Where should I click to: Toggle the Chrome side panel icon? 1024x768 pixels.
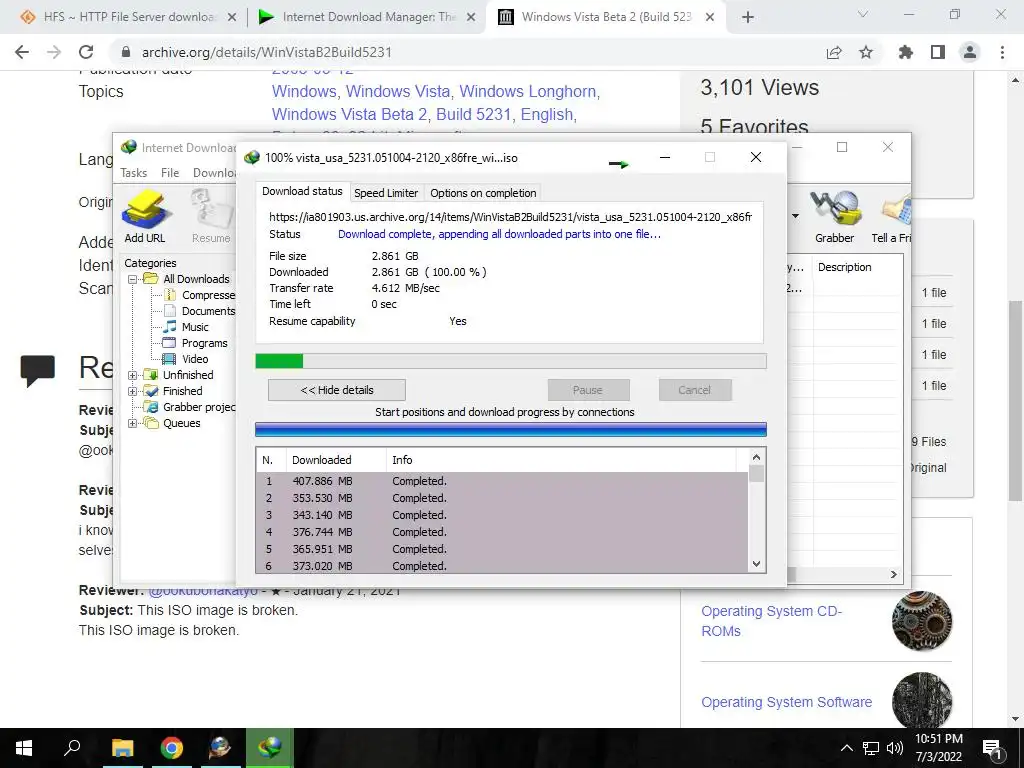click(938, 52)
